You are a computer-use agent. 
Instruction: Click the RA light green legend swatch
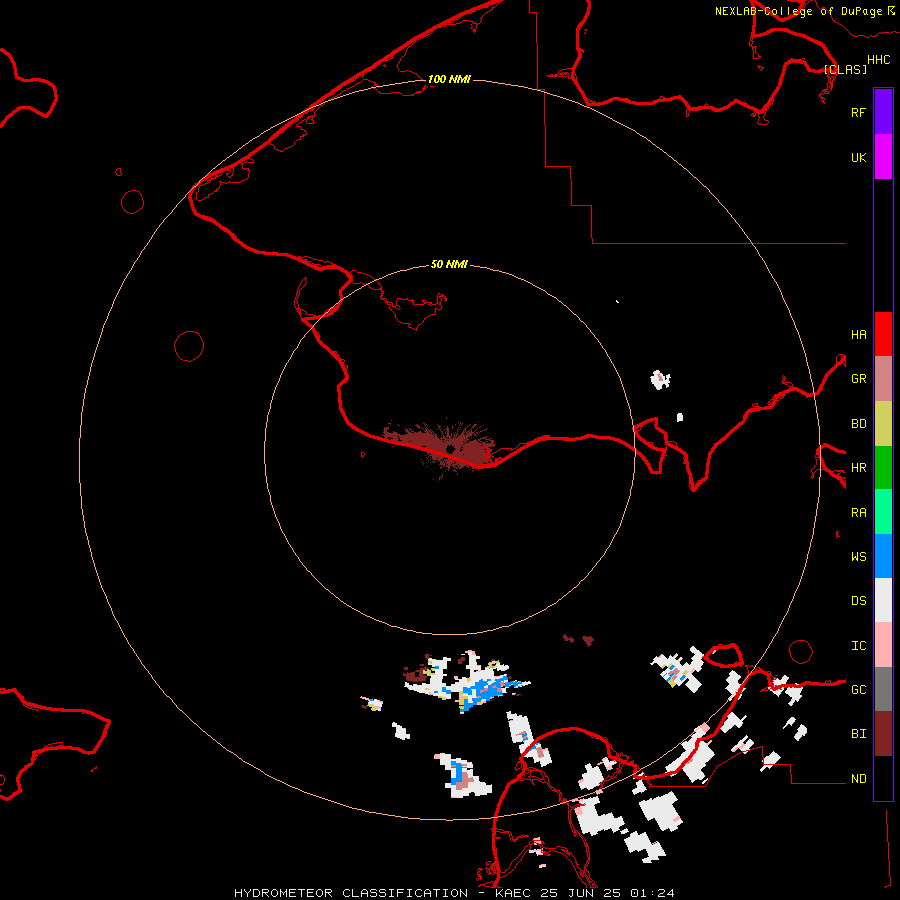pos(883,512)
